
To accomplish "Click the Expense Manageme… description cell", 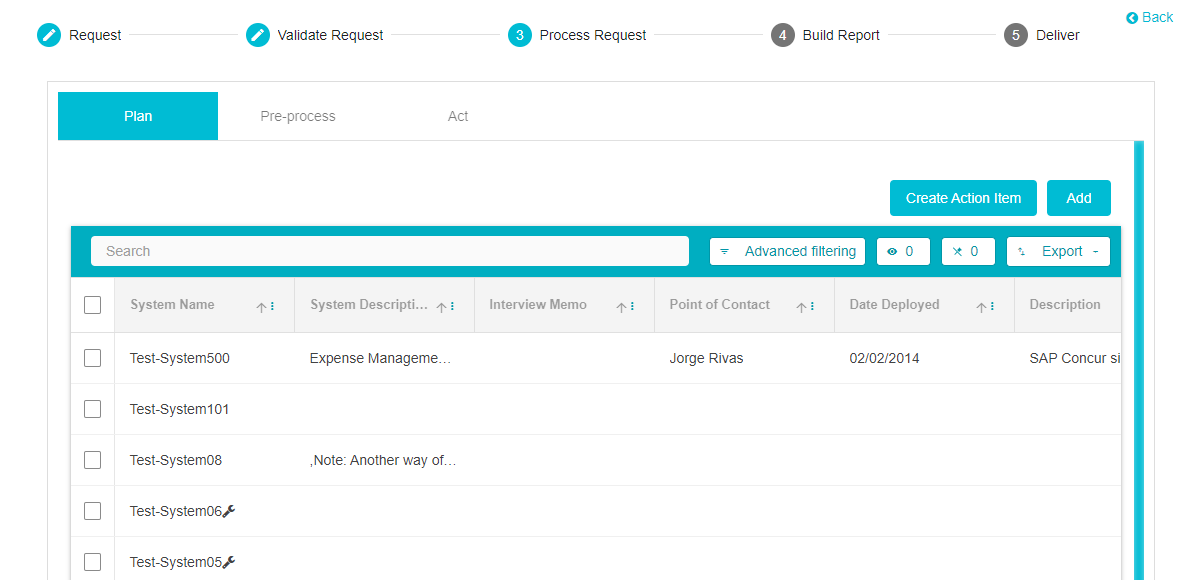I will (x=381, y=358).
